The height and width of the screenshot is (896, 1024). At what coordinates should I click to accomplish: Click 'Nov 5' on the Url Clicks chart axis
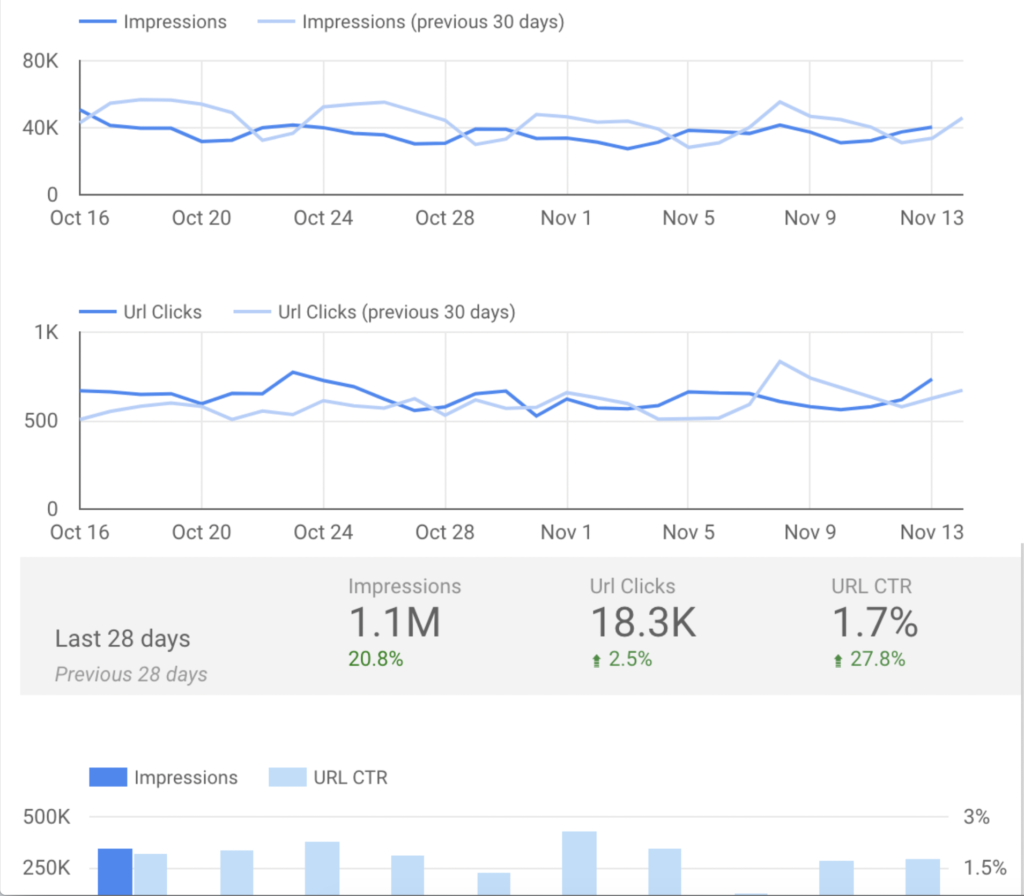[x=688, y=532]
